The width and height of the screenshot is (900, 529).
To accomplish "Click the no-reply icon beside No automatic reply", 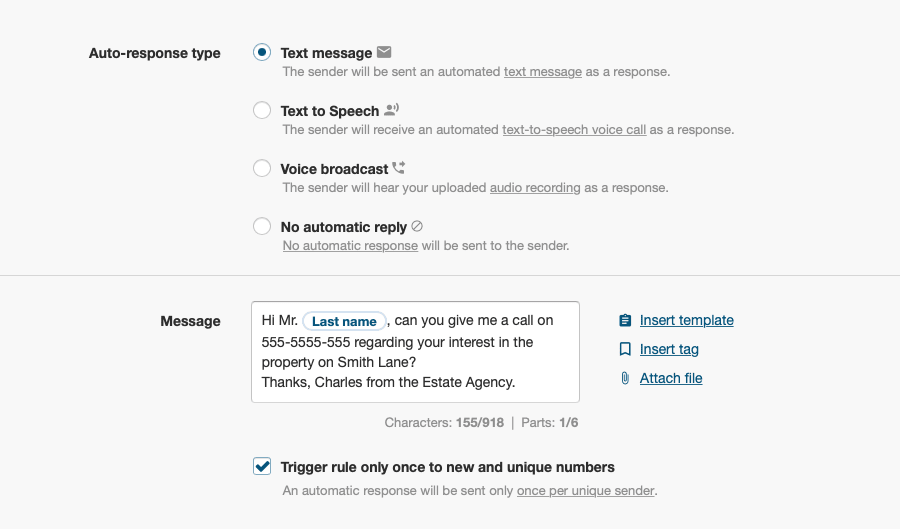I will (x=417, y=227).
